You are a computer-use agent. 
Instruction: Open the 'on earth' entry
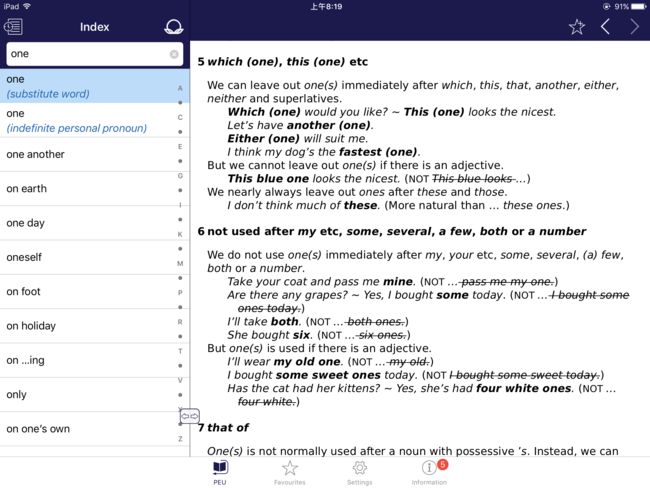point(95,189)
